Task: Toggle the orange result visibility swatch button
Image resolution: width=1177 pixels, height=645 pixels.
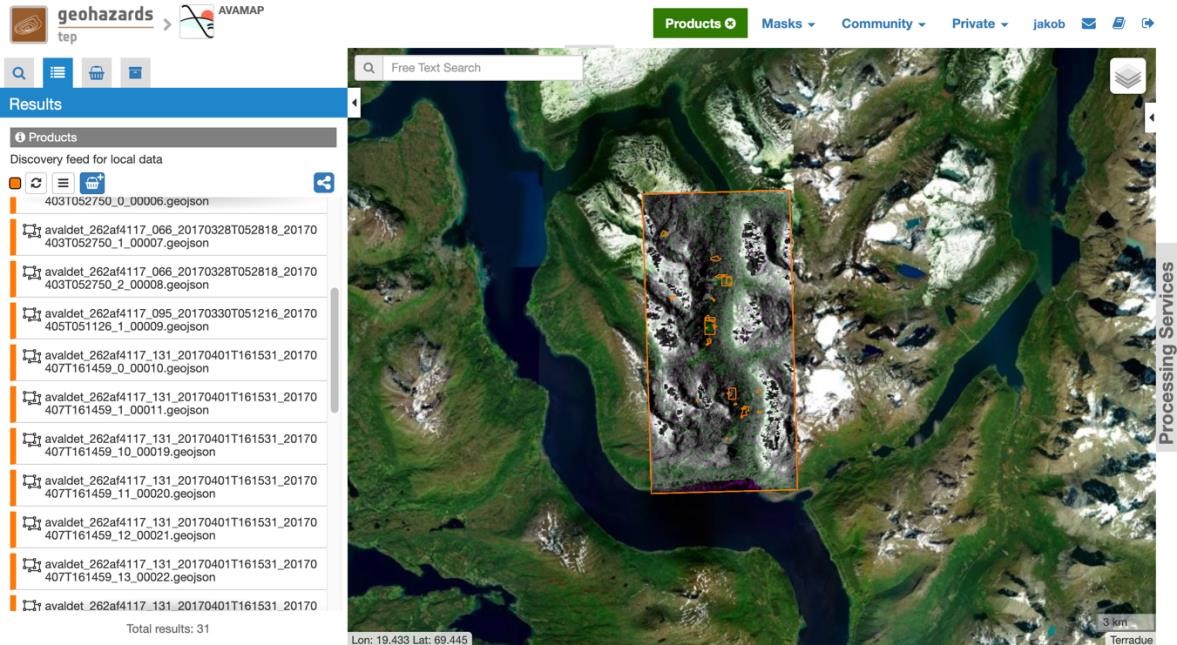Action: [12, 181]
